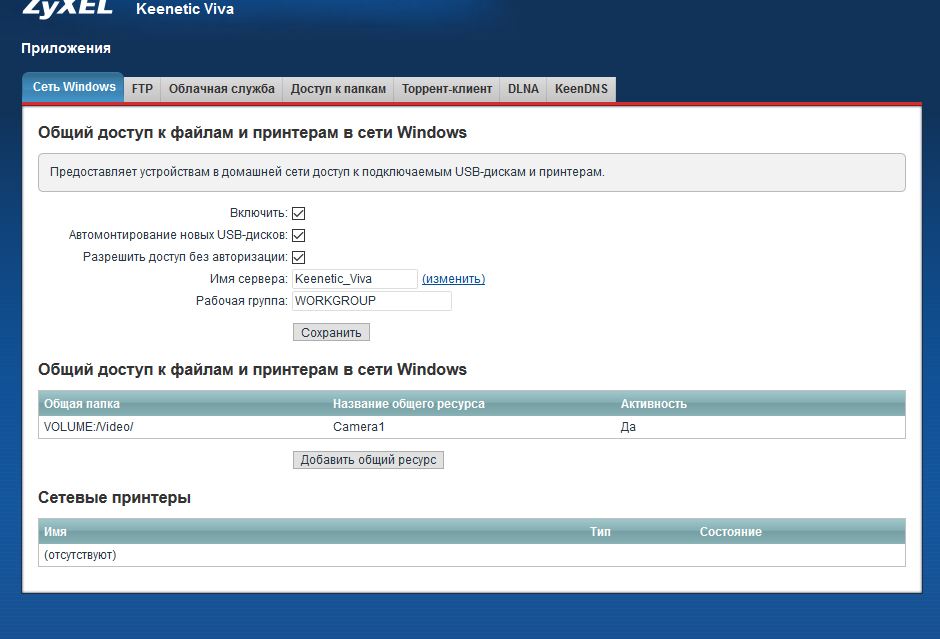
Task: Toggle Автомонтирование новых USB-дисков checkbox
Action: click(x=299, y=236)
